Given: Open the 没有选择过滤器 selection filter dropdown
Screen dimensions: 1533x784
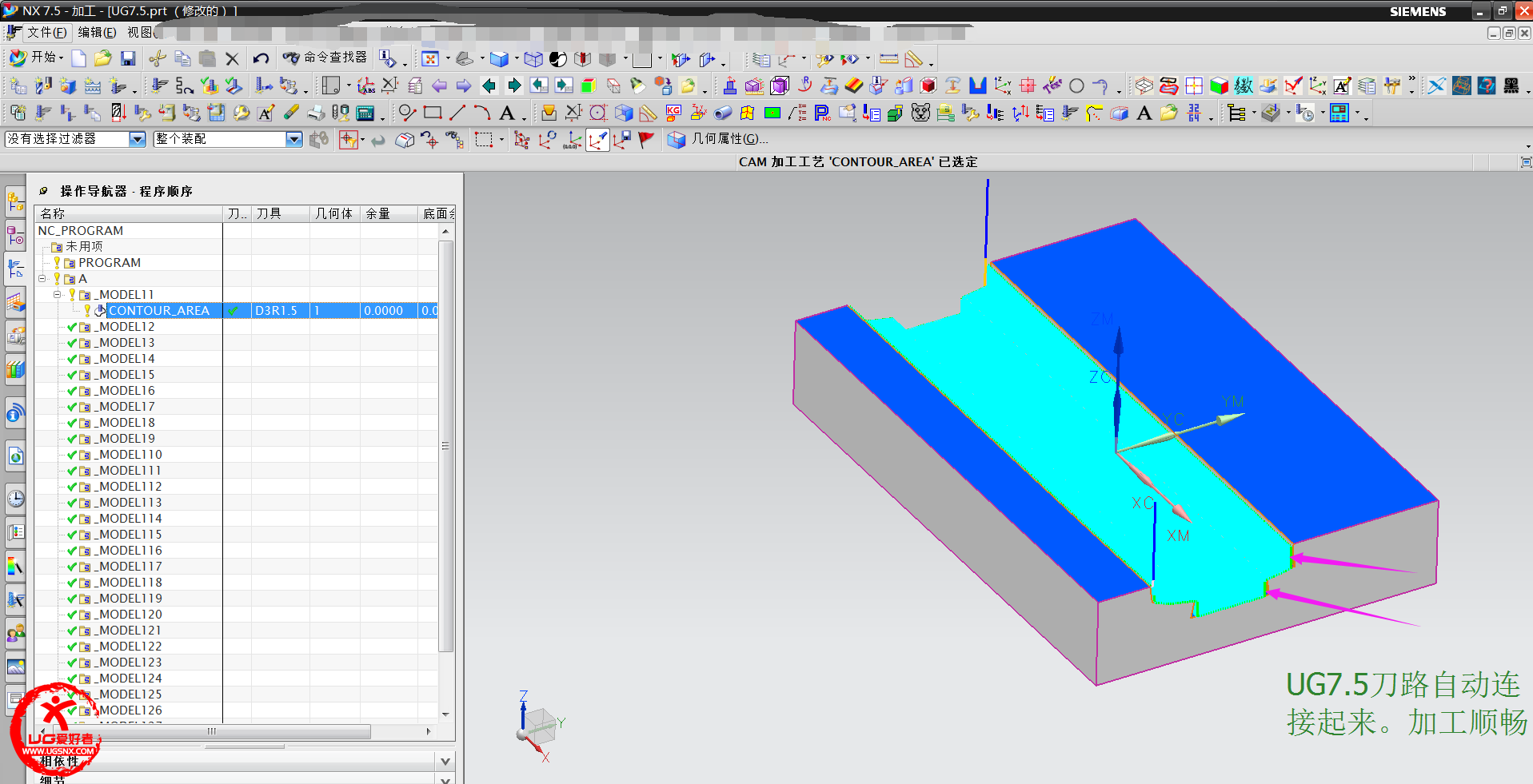Looking at the screenshot, I should click(138, 139).
